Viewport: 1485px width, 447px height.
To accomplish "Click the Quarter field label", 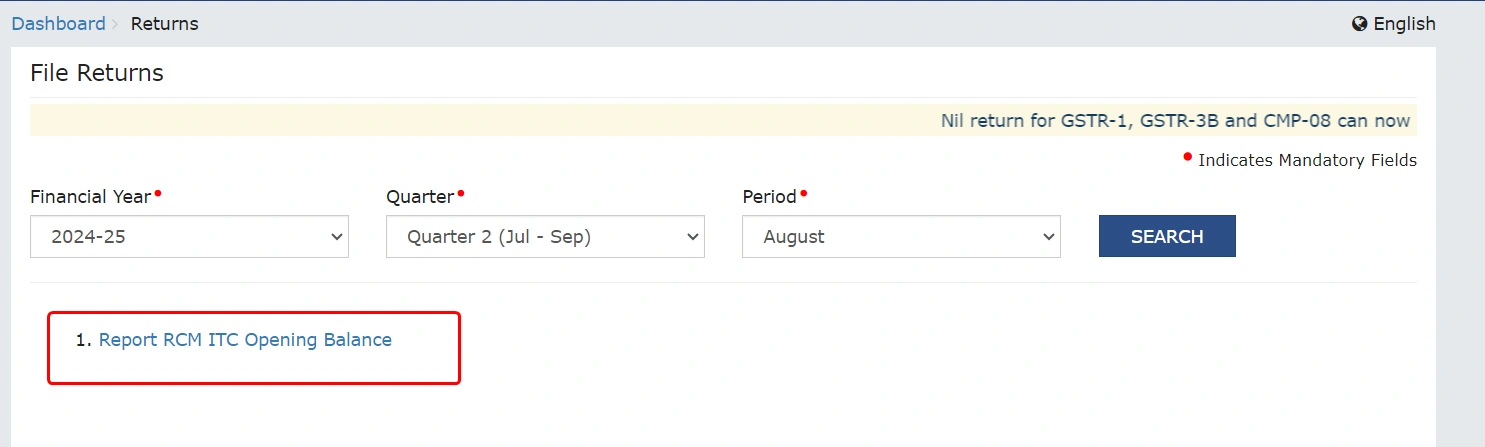I will click(x=420, y=197).
